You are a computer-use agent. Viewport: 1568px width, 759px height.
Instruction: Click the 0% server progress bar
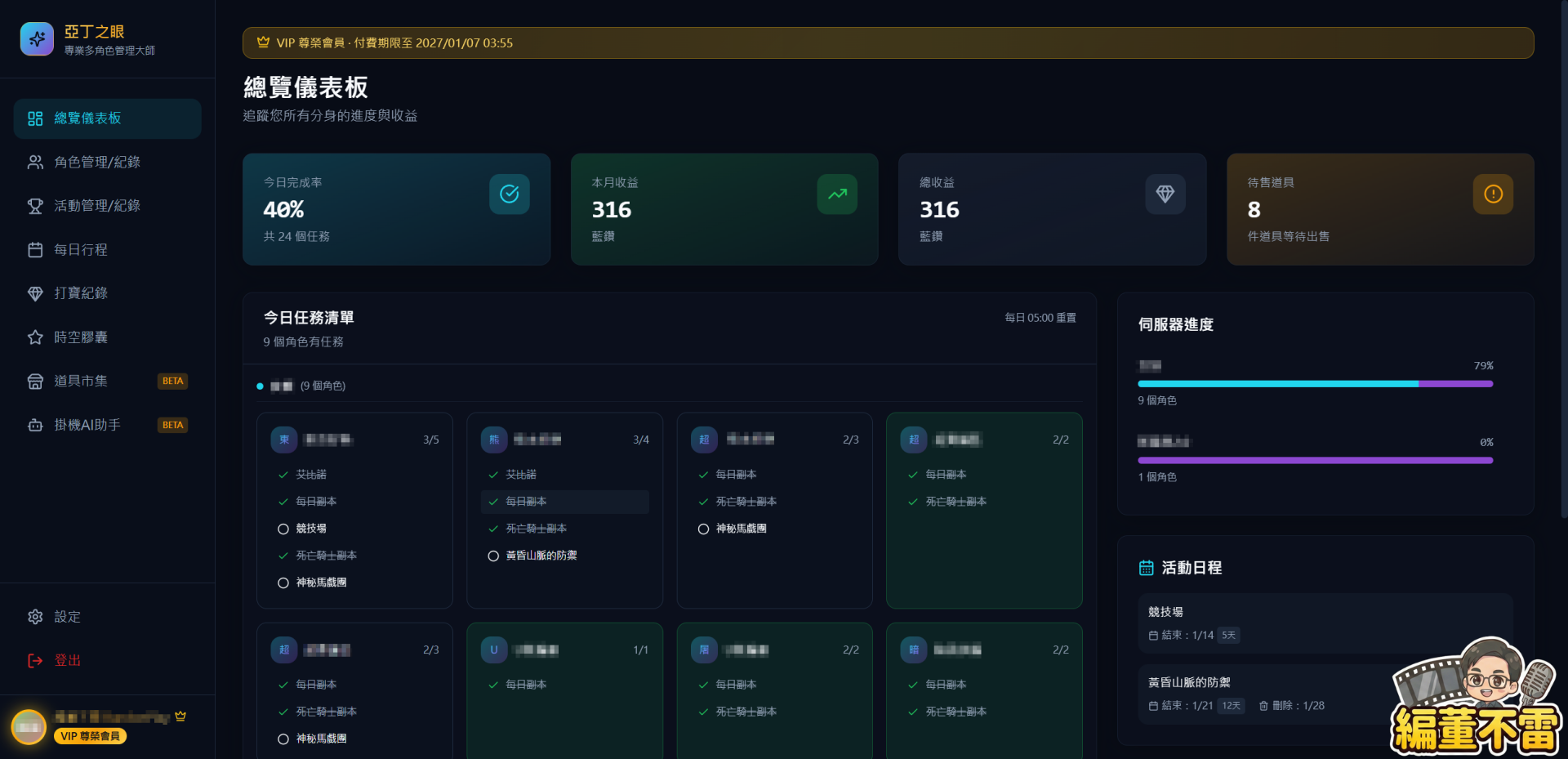1315,461
